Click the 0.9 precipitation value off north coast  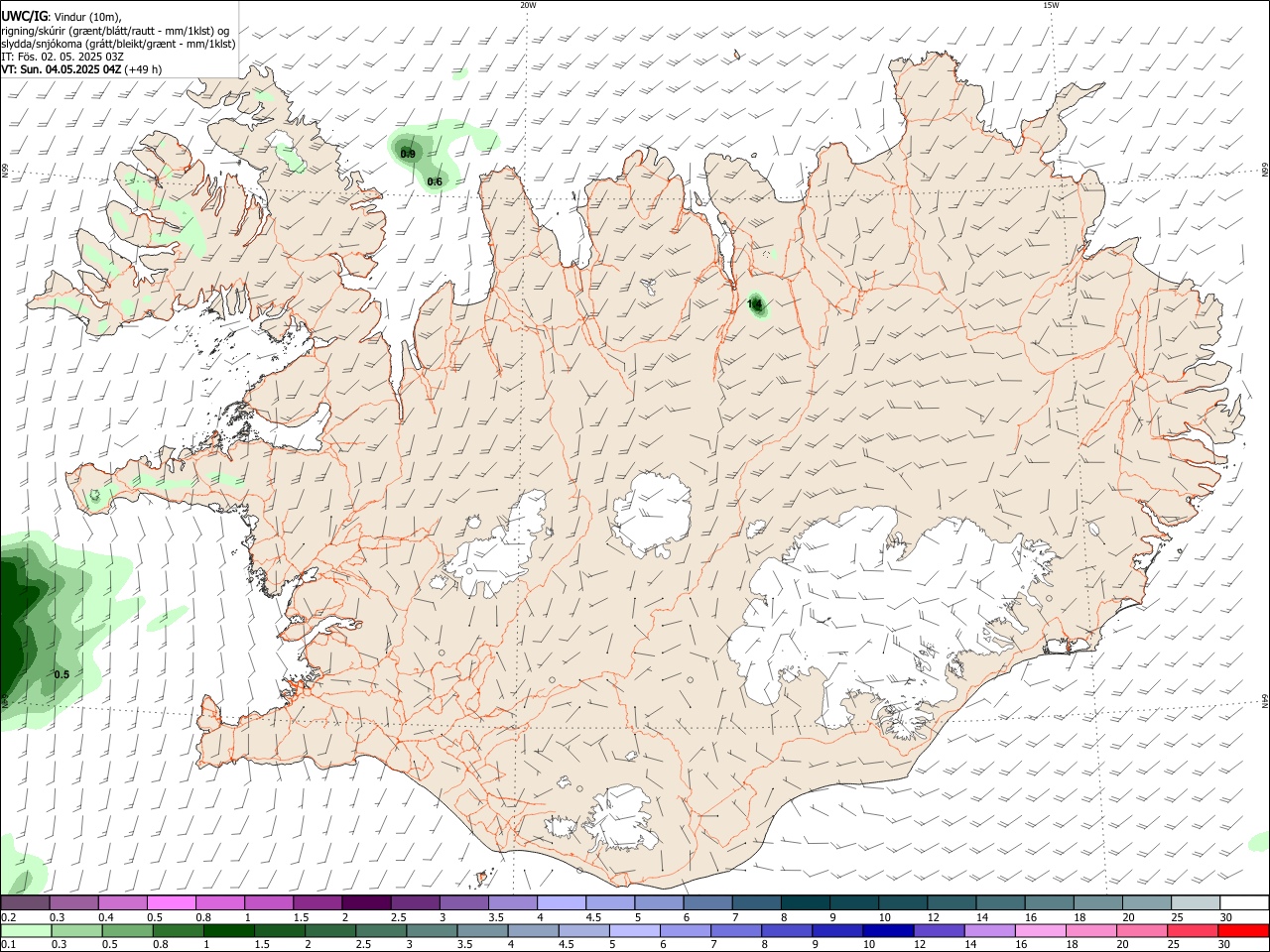point(408,154)
